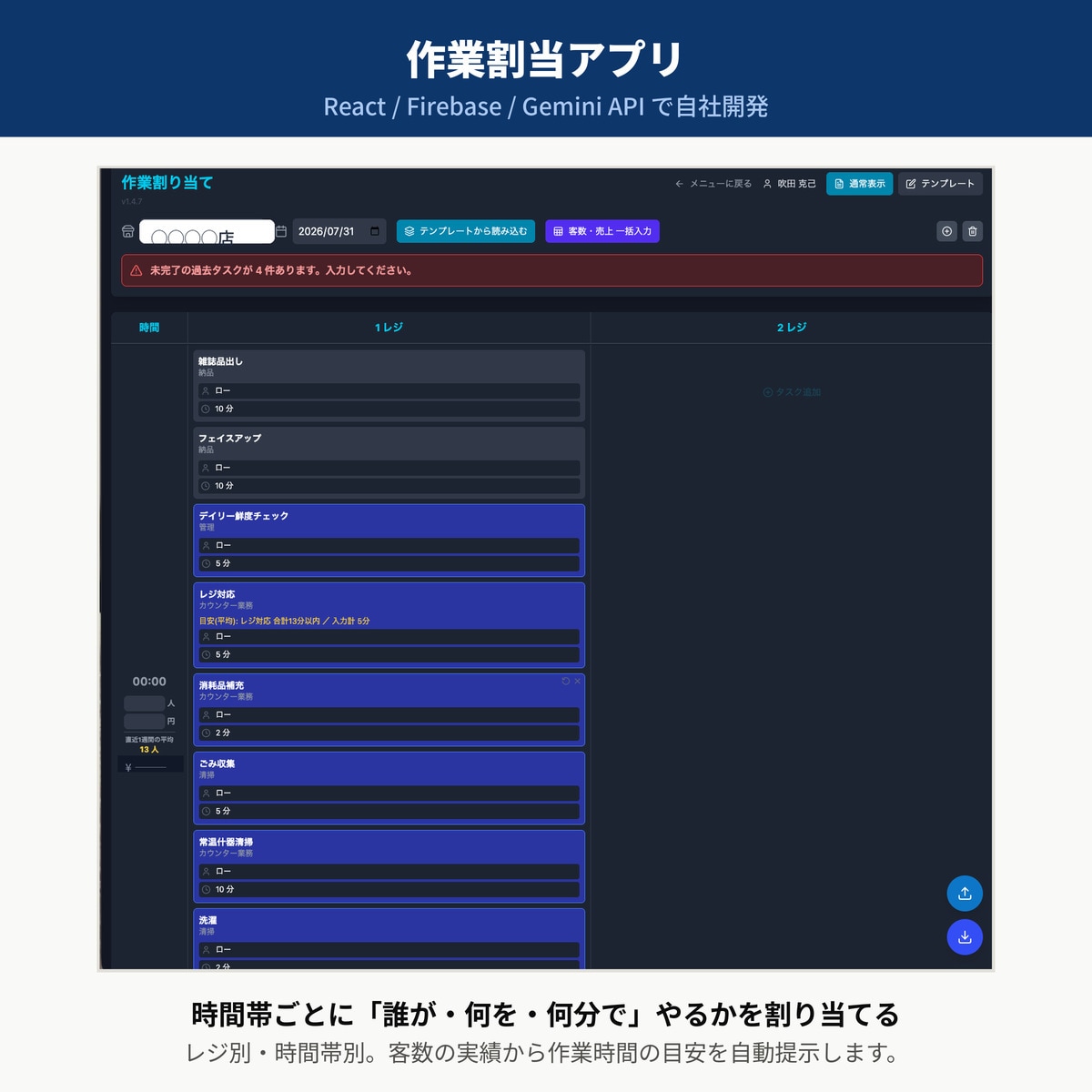Click the ごみ収集 task title

217,763
